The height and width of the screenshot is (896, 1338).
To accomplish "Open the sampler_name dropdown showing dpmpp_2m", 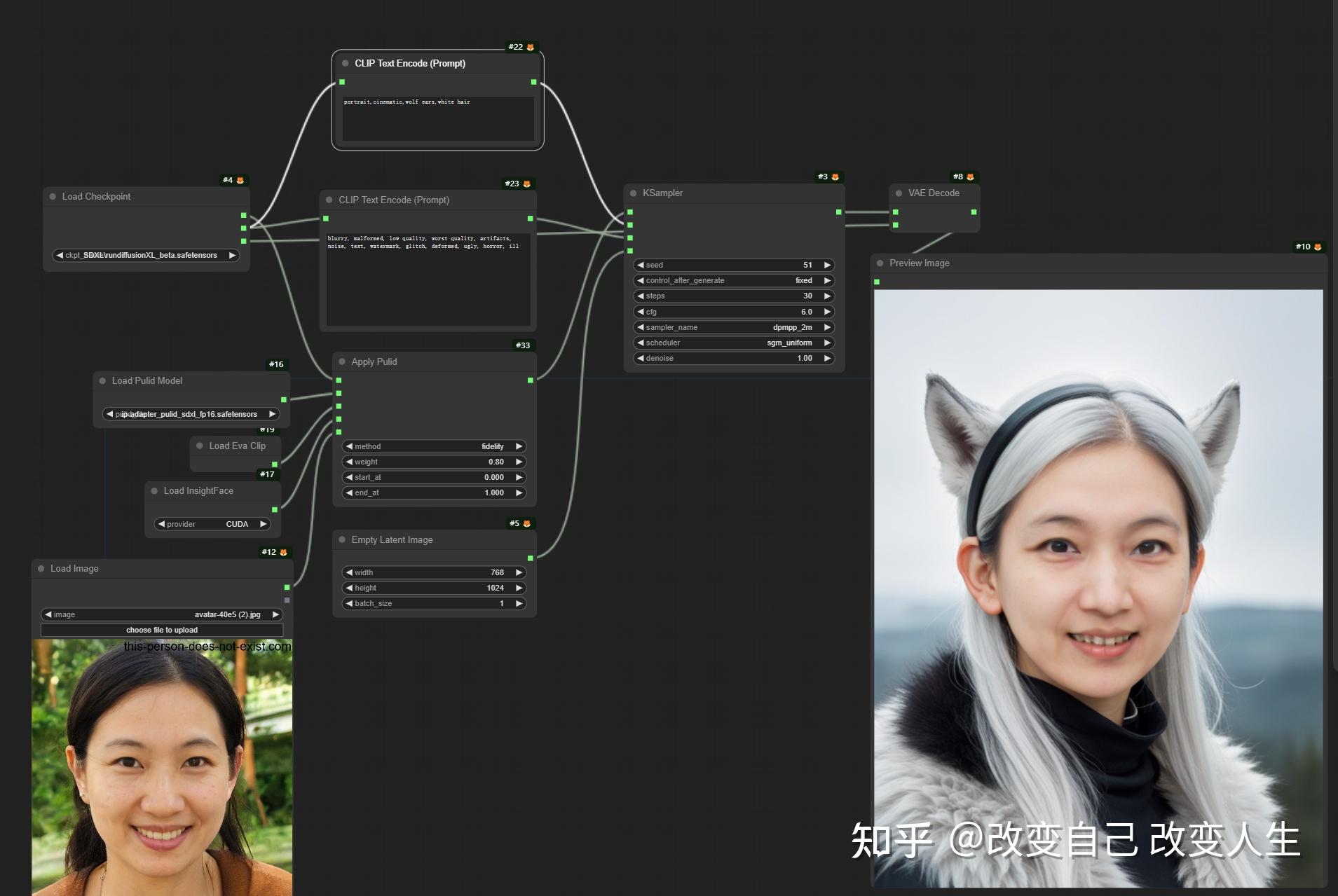I will pyautogui.click(x=734, y=327).
